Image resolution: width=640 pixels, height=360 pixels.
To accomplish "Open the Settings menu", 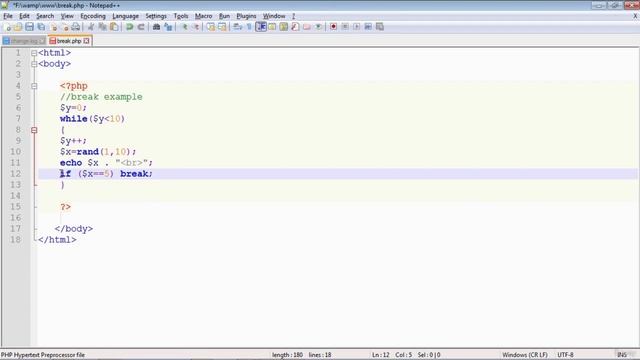I will pyautogui.click(x=156, y=16).
